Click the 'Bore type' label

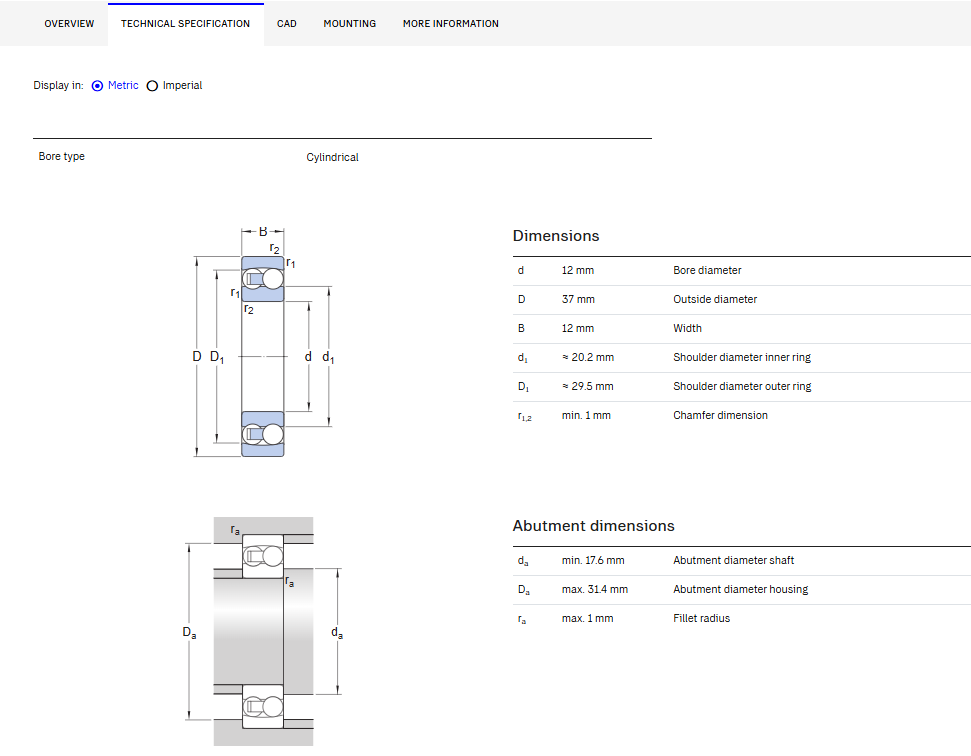click(61, 156)
